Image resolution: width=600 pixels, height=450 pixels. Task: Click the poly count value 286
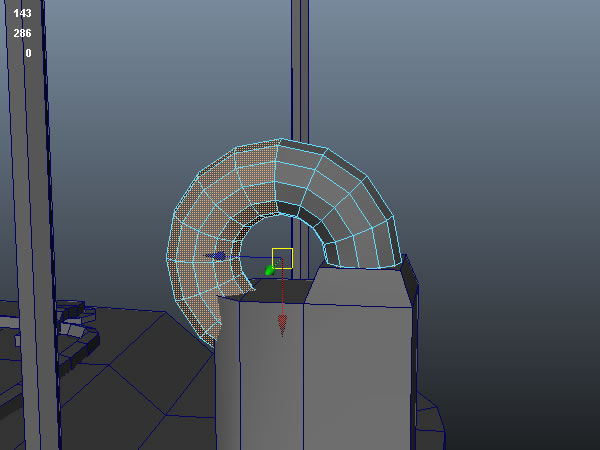click(x=22, y=33)
